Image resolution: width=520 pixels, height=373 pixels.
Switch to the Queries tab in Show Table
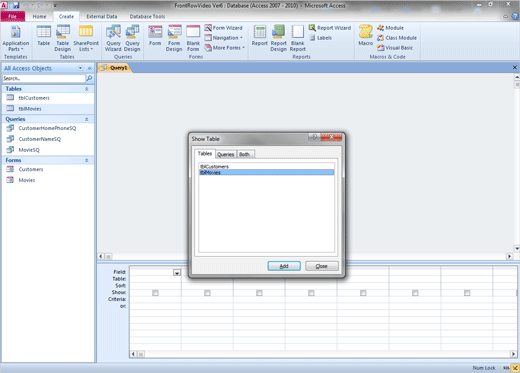click(x=226, y=154)
